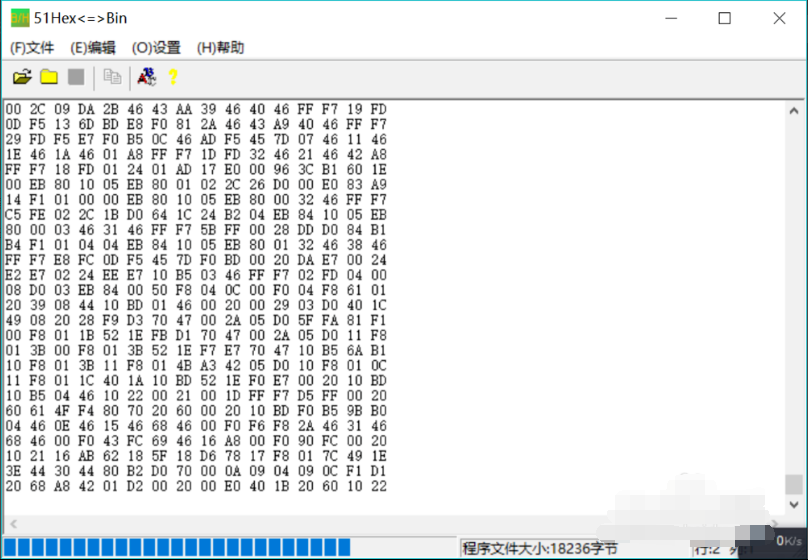Click the horizontal scrollbar left arrow
This screenshot has height=560, width=808.
[14, 524]
